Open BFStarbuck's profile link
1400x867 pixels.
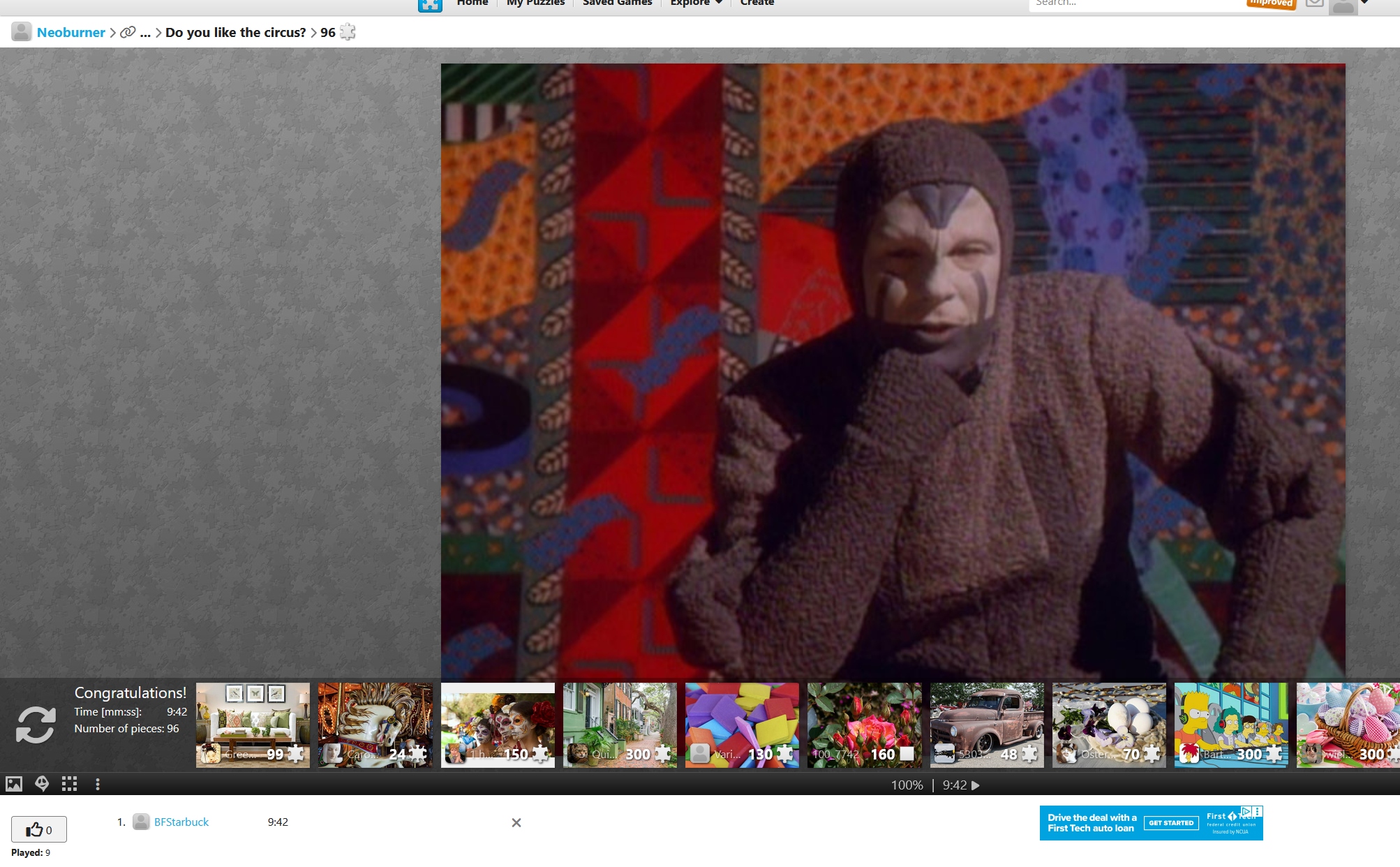click(x=181, y=822)
